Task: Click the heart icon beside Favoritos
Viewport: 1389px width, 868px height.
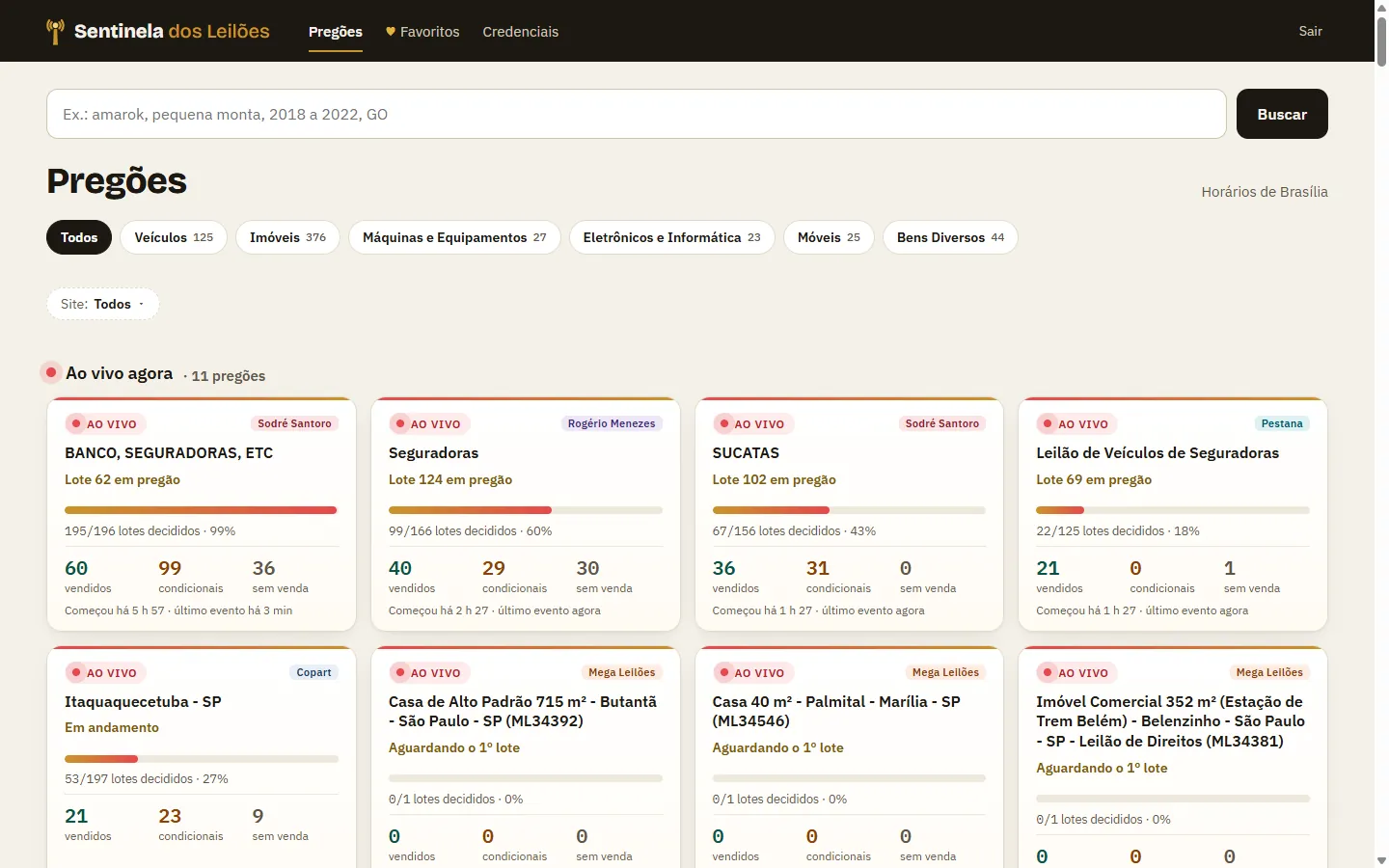Action: [391, 32]
